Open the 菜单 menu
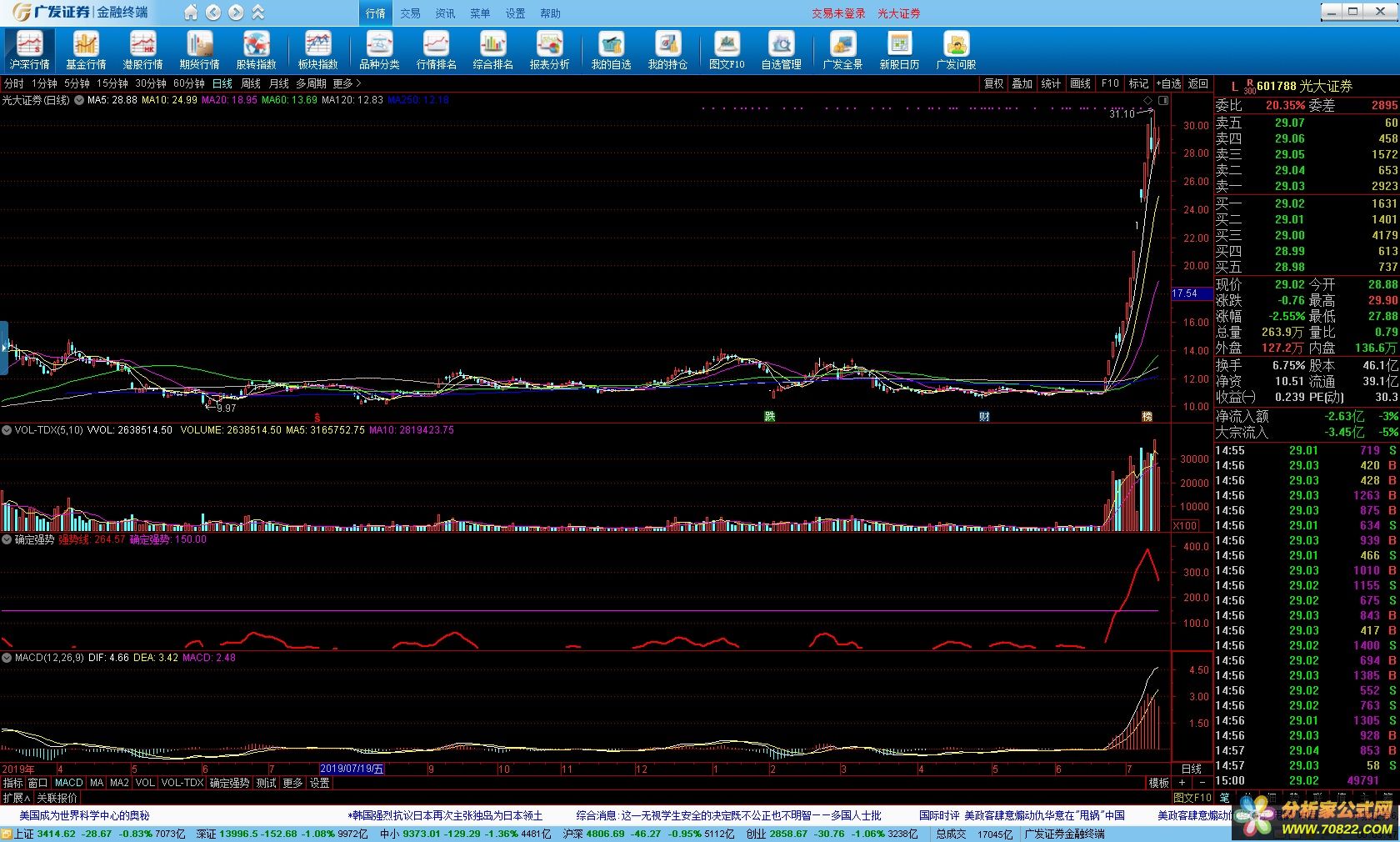Image resolution: width=1400 pixels, height=842 pixels. click(480, 13)
